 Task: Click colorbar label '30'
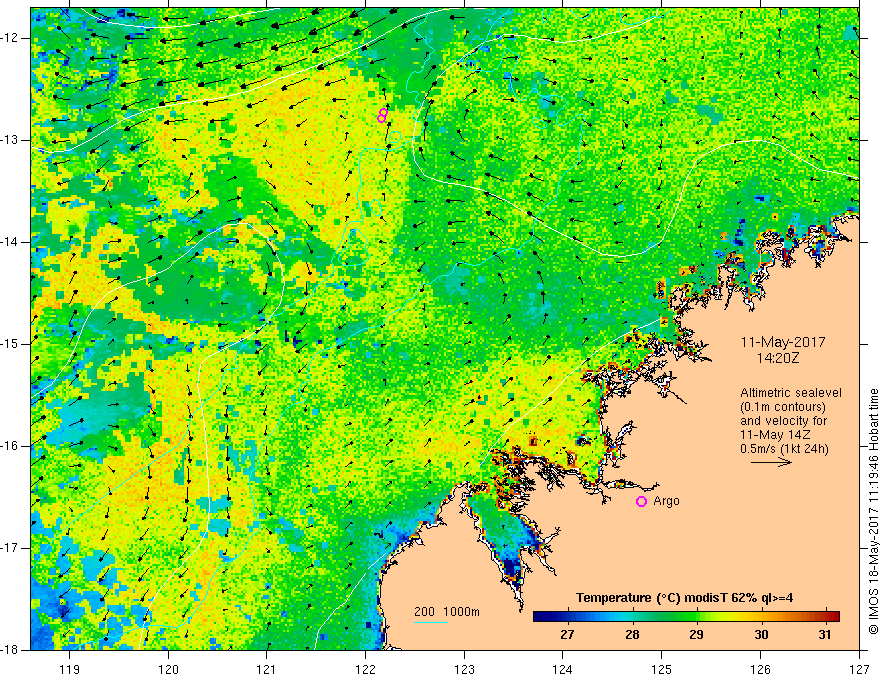(x=761, y=635)
